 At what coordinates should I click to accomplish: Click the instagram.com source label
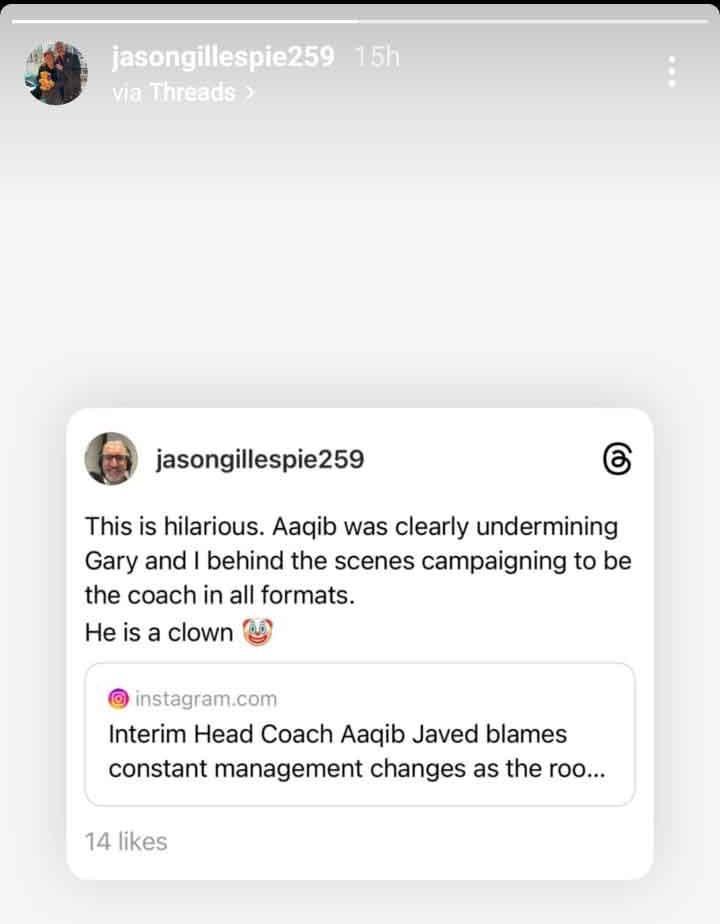click(x=206, y=698)
